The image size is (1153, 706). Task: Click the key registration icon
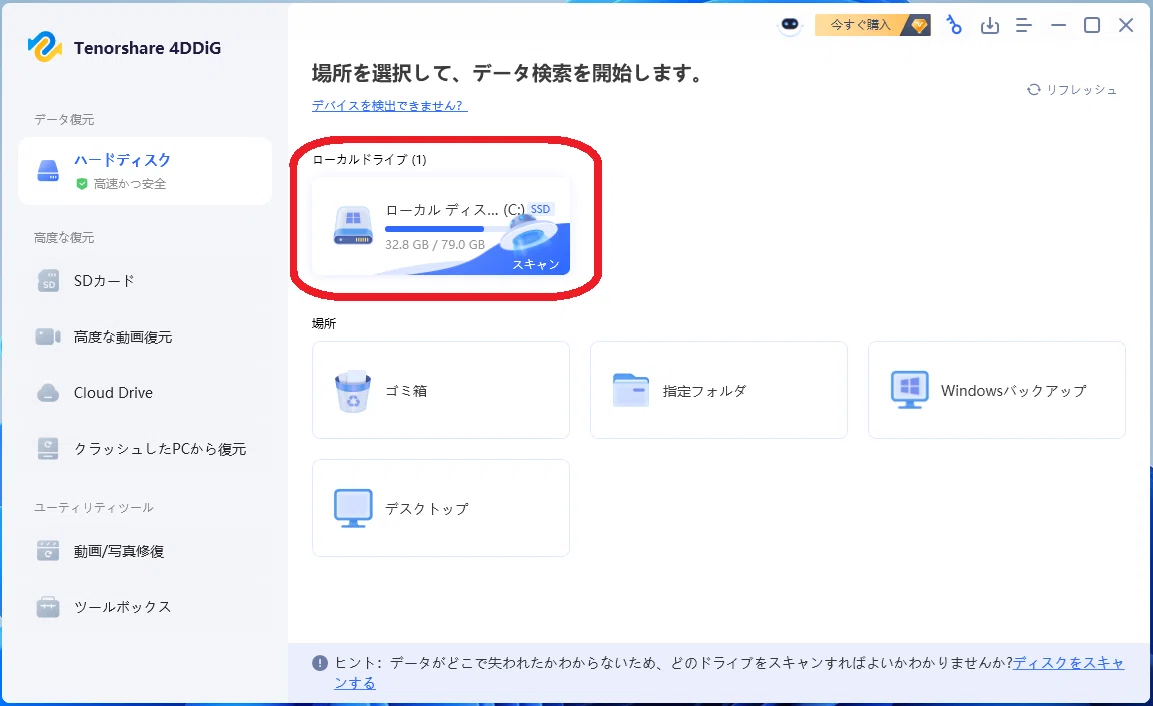point(954,25)
